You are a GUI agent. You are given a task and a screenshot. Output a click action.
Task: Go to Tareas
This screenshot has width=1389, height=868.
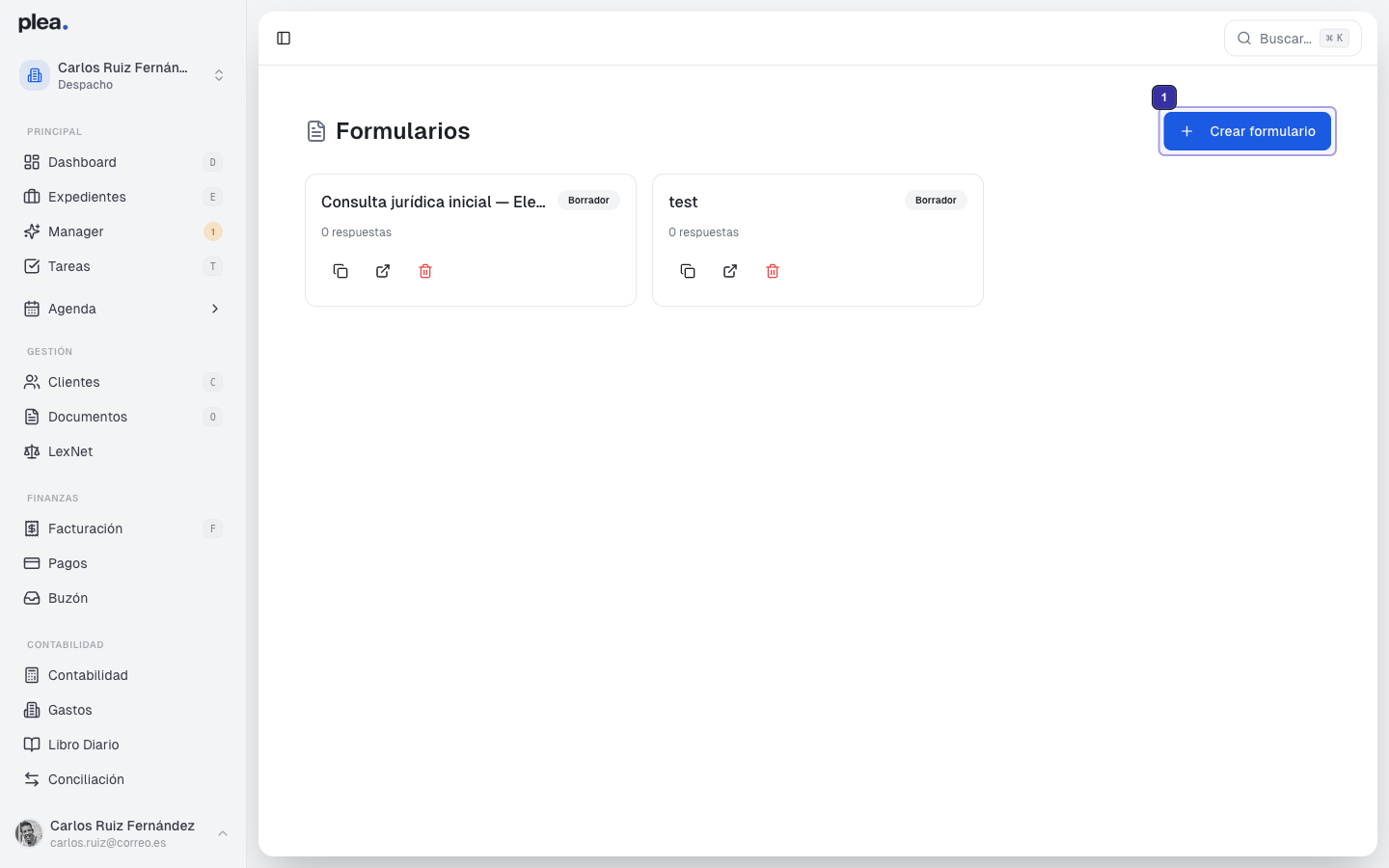[123, 266]
